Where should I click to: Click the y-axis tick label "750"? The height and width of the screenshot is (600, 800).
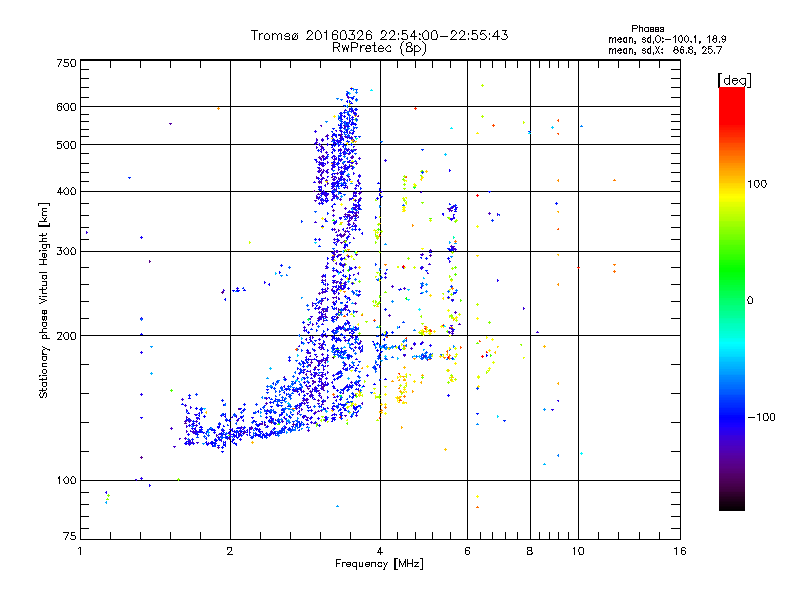point(66,63)
